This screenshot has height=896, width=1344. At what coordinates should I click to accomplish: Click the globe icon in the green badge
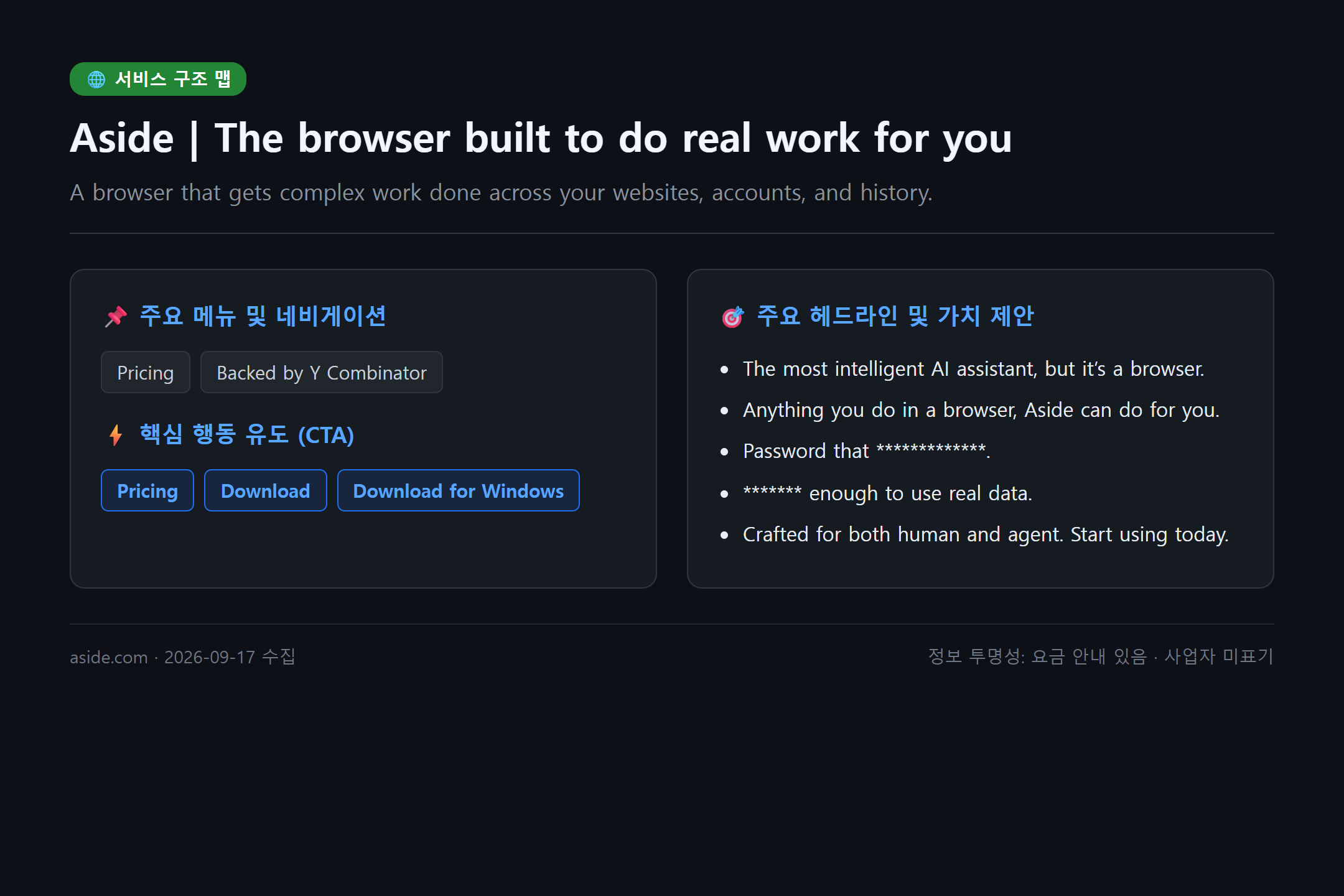pyautogui.click(x=96, y=79)
